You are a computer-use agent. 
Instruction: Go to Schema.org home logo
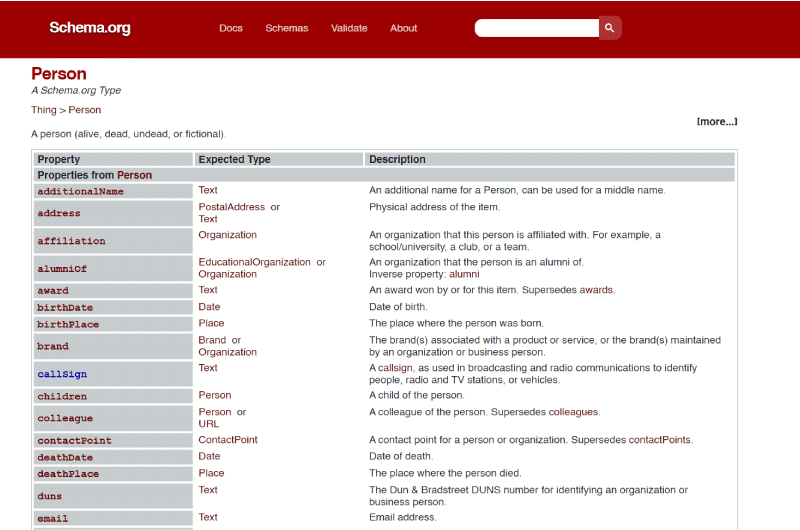(90, 28)
